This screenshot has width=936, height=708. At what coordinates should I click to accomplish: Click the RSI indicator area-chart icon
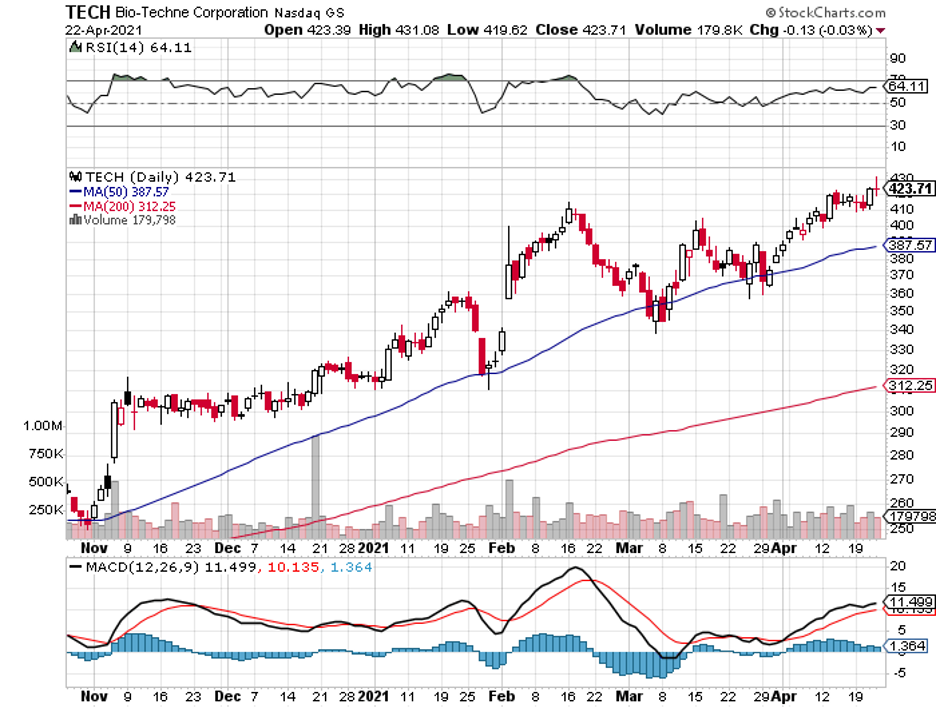pyautogui.click(x=75, y=47)
